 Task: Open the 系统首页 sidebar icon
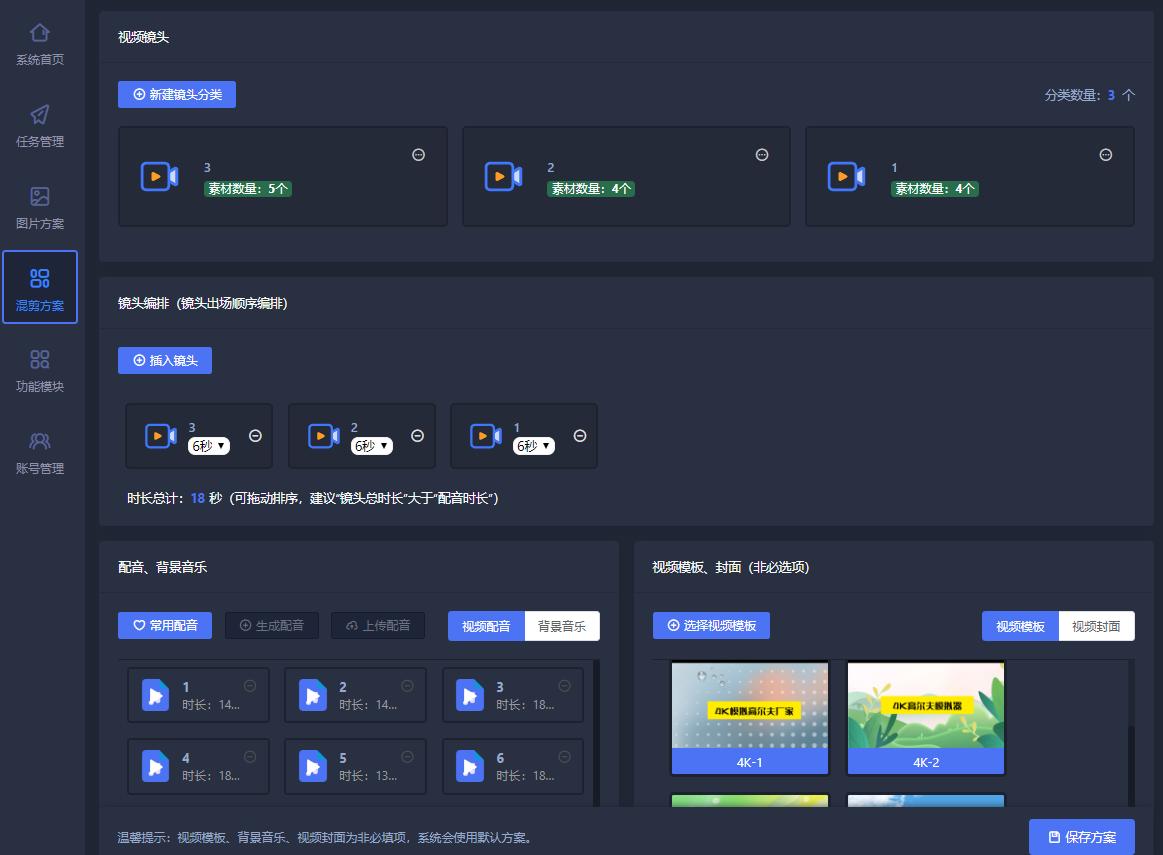click(39, 41)
